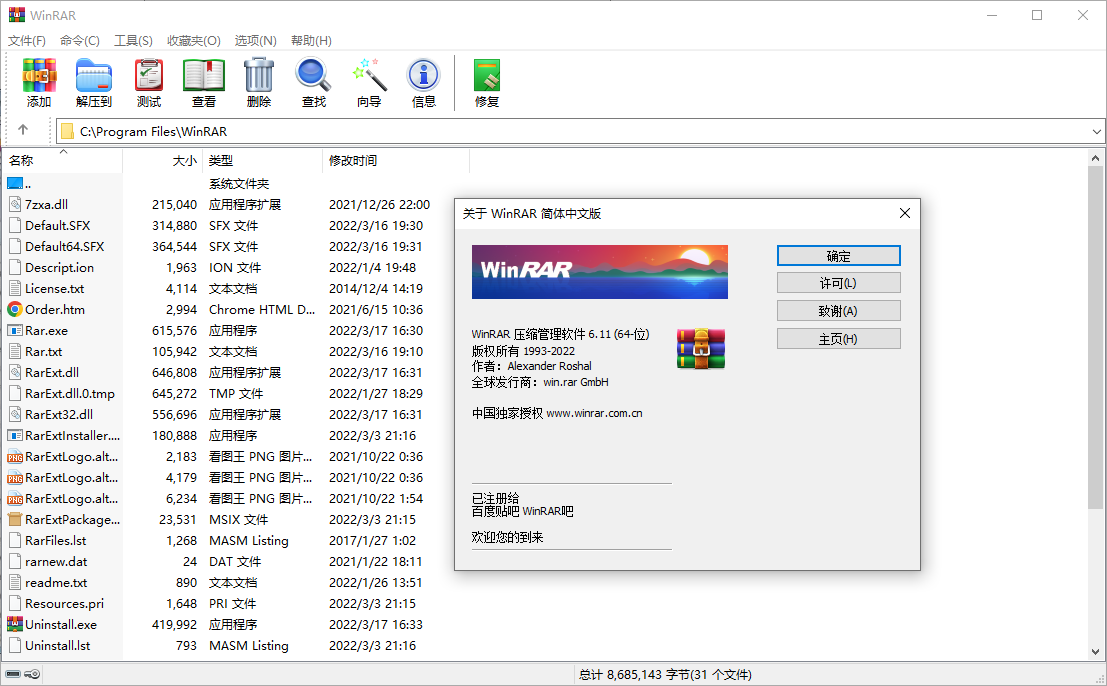Click the key icon in status bar

coord(32,674)
